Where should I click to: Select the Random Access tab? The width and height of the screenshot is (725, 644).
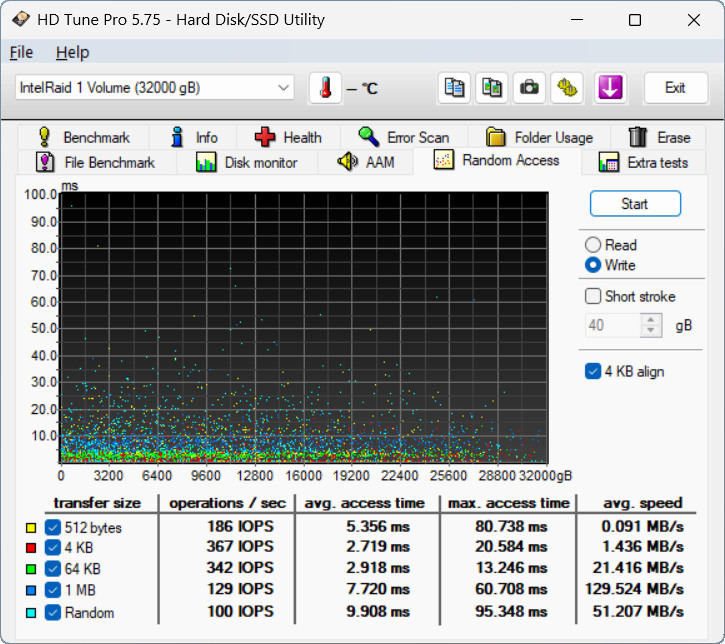(x=497, y=160)
